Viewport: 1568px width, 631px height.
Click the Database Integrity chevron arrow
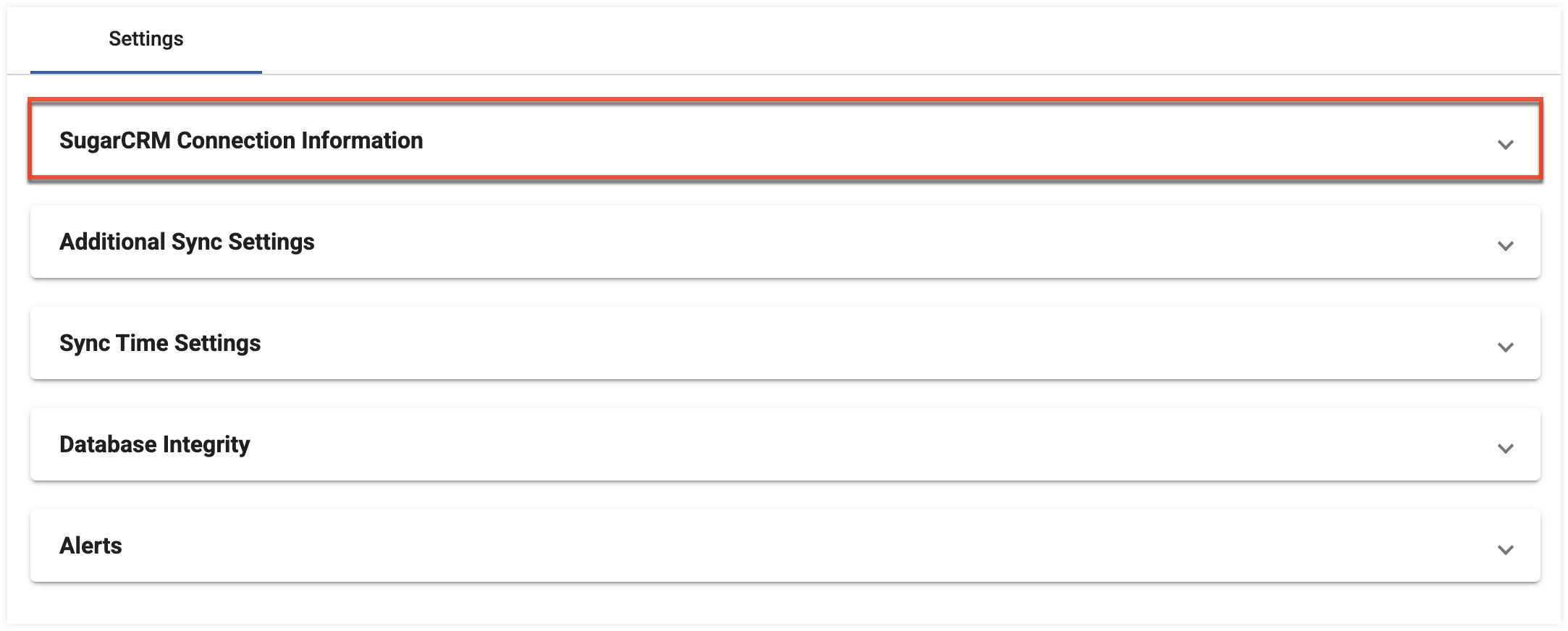(x=1506, y=448)
